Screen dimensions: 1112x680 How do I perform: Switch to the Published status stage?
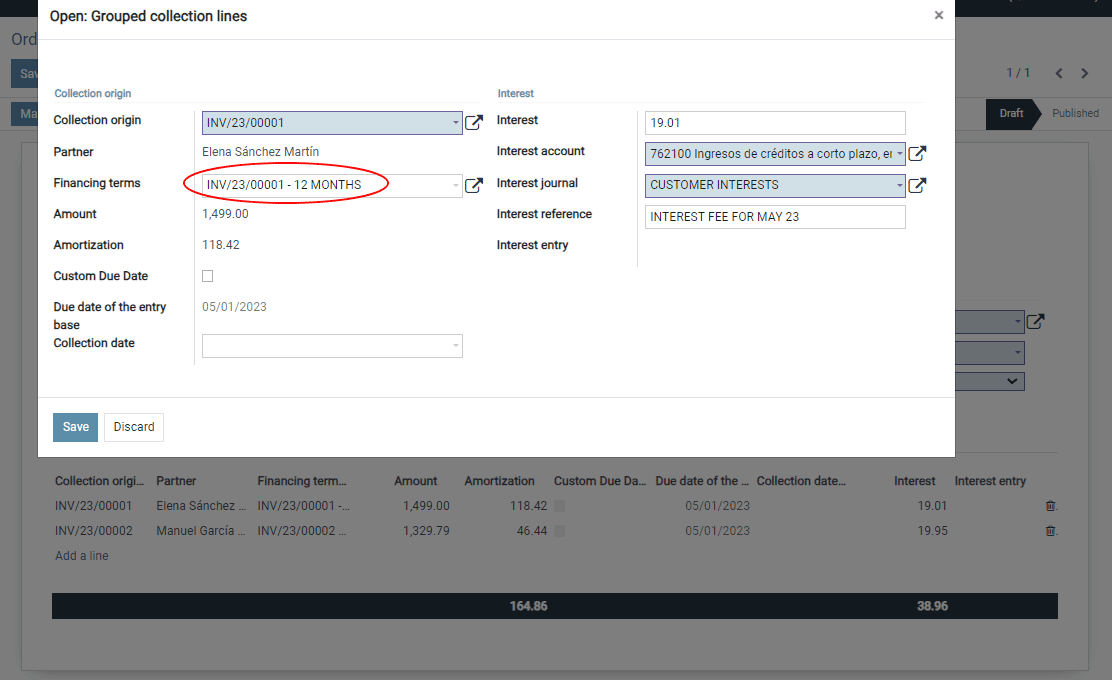click(x=1075, y=113)
